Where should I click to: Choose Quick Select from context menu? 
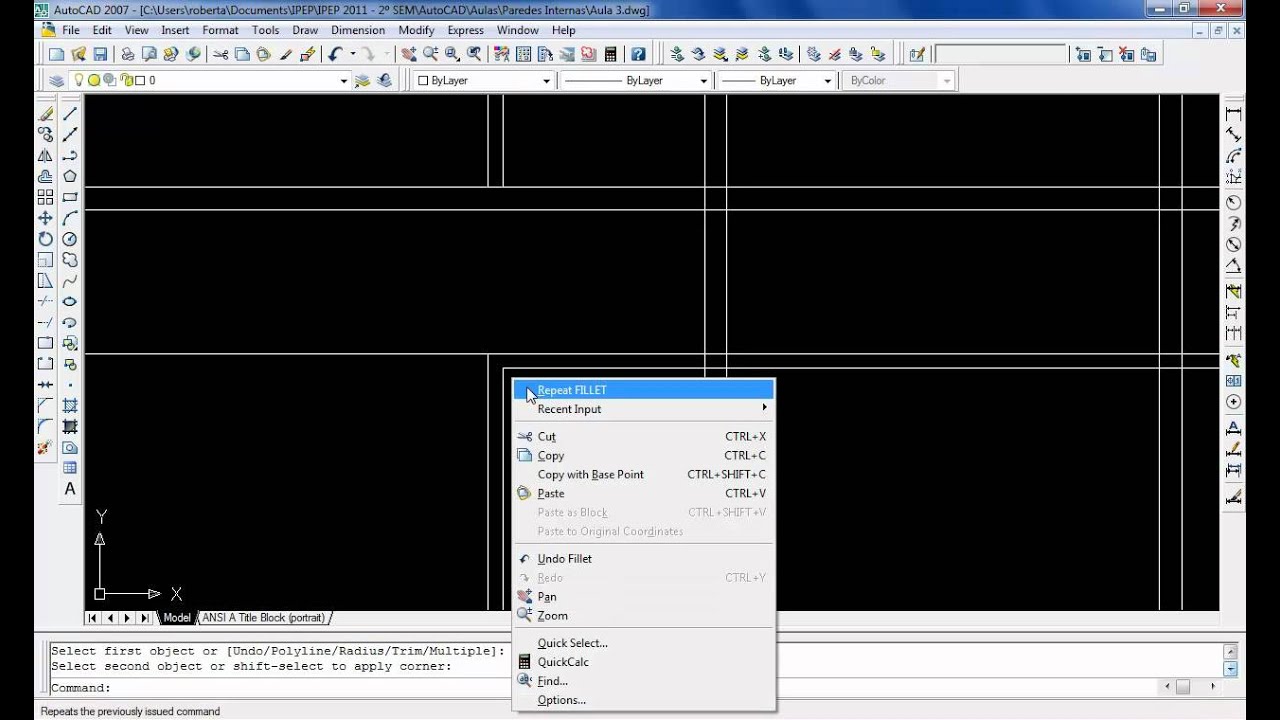(x=643, y=643)
